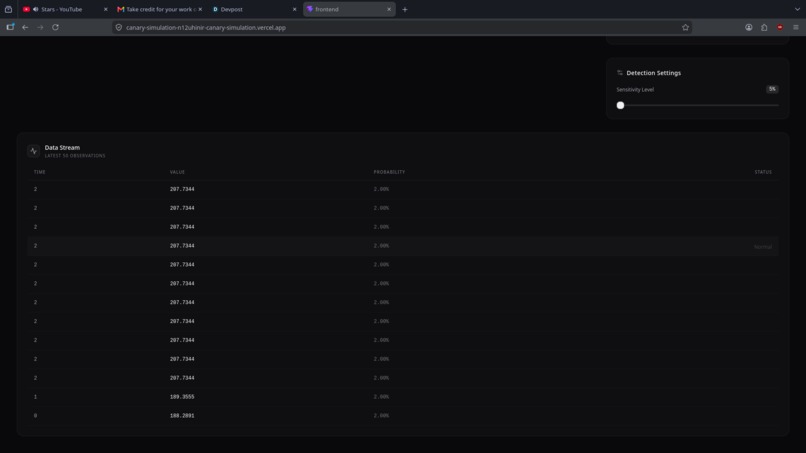
Task: Click the Sensitivity Level slider track
Action: 698,105
